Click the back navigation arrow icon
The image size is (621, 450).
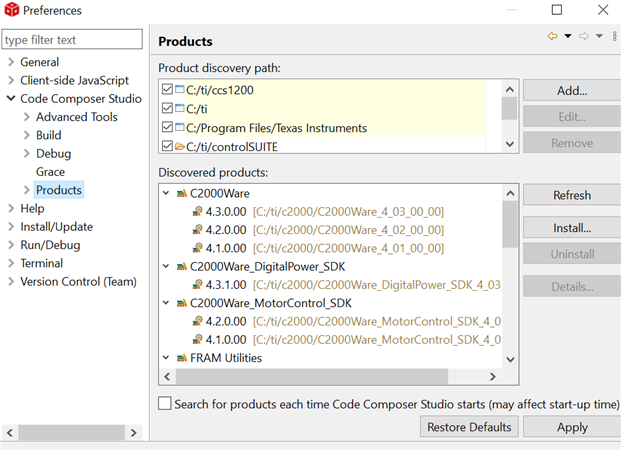click(552, 37)
